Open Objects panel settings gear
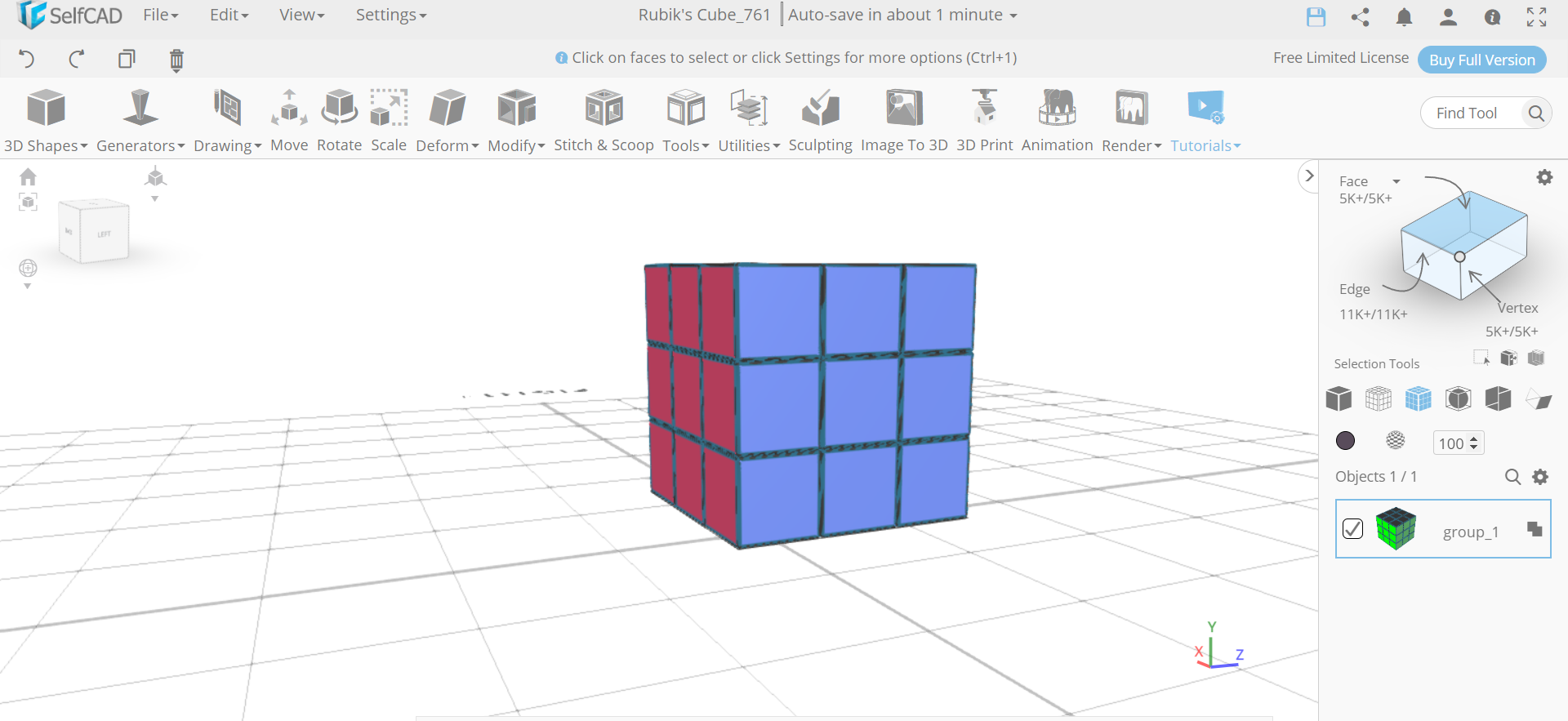 (x=1540, y=477)
